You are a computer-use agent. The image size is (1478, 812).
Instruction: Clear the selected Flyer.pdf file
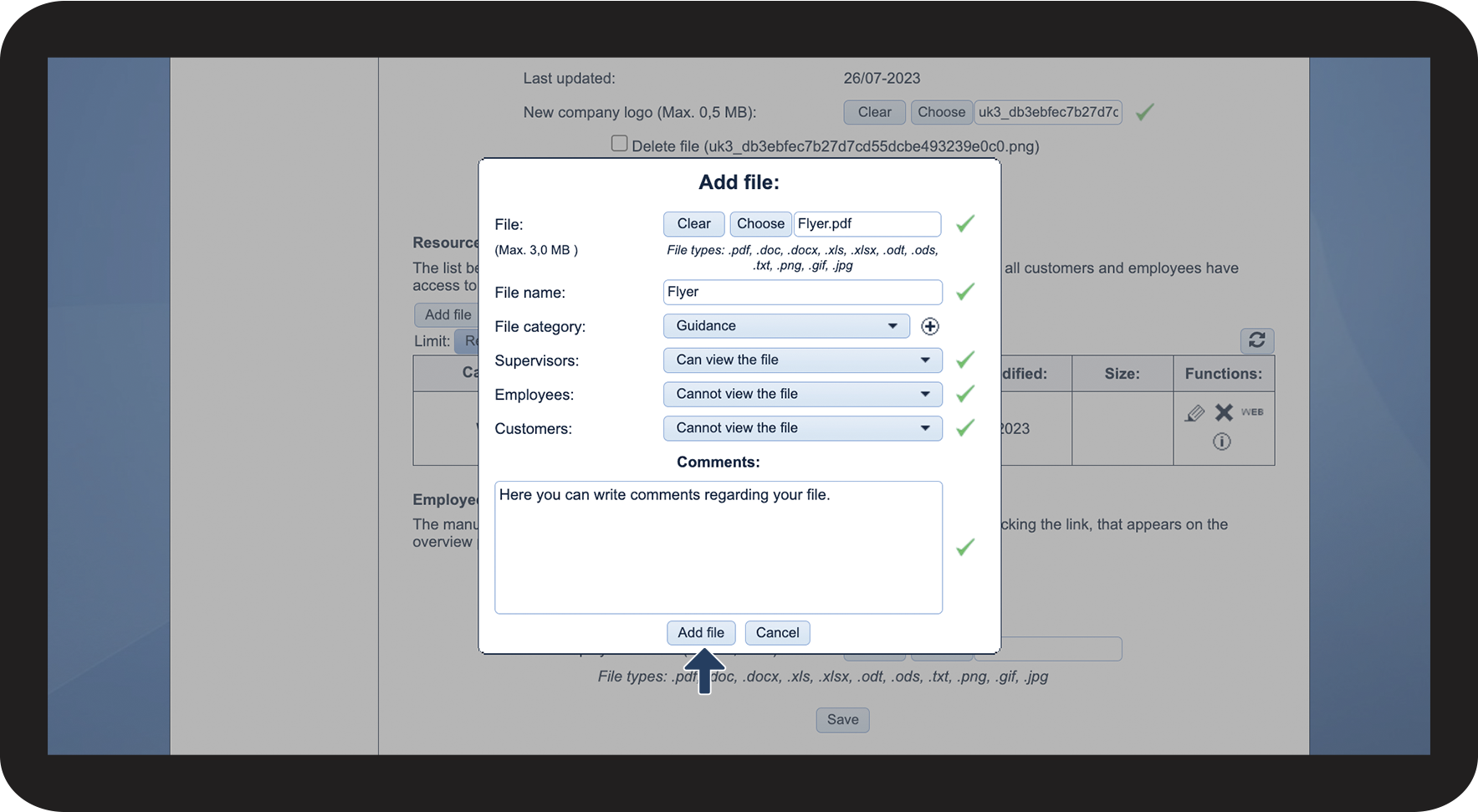[x=693, y=224]
